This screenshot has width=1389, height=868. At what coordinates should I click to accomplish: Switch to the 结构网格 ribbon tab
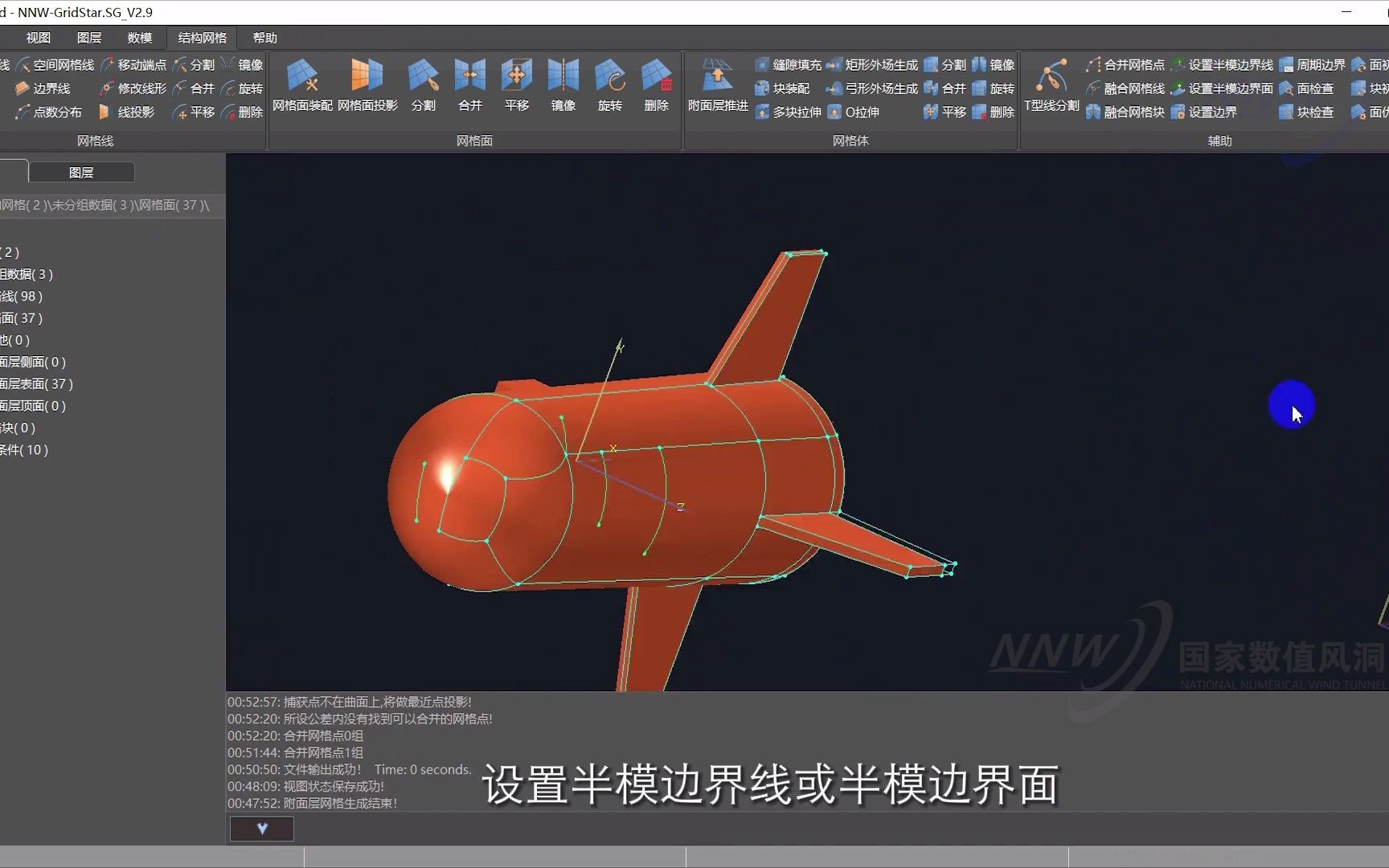[200, 37]
